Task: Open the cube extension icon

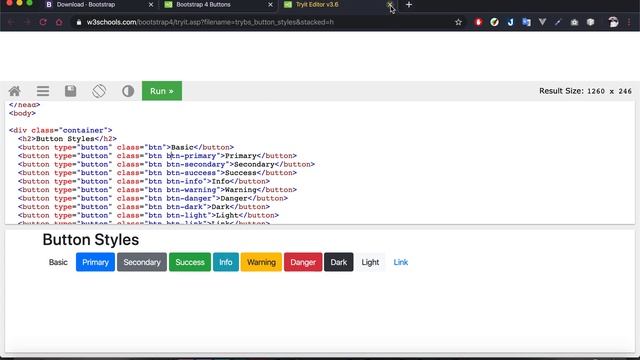Action: tap(590, 22)
